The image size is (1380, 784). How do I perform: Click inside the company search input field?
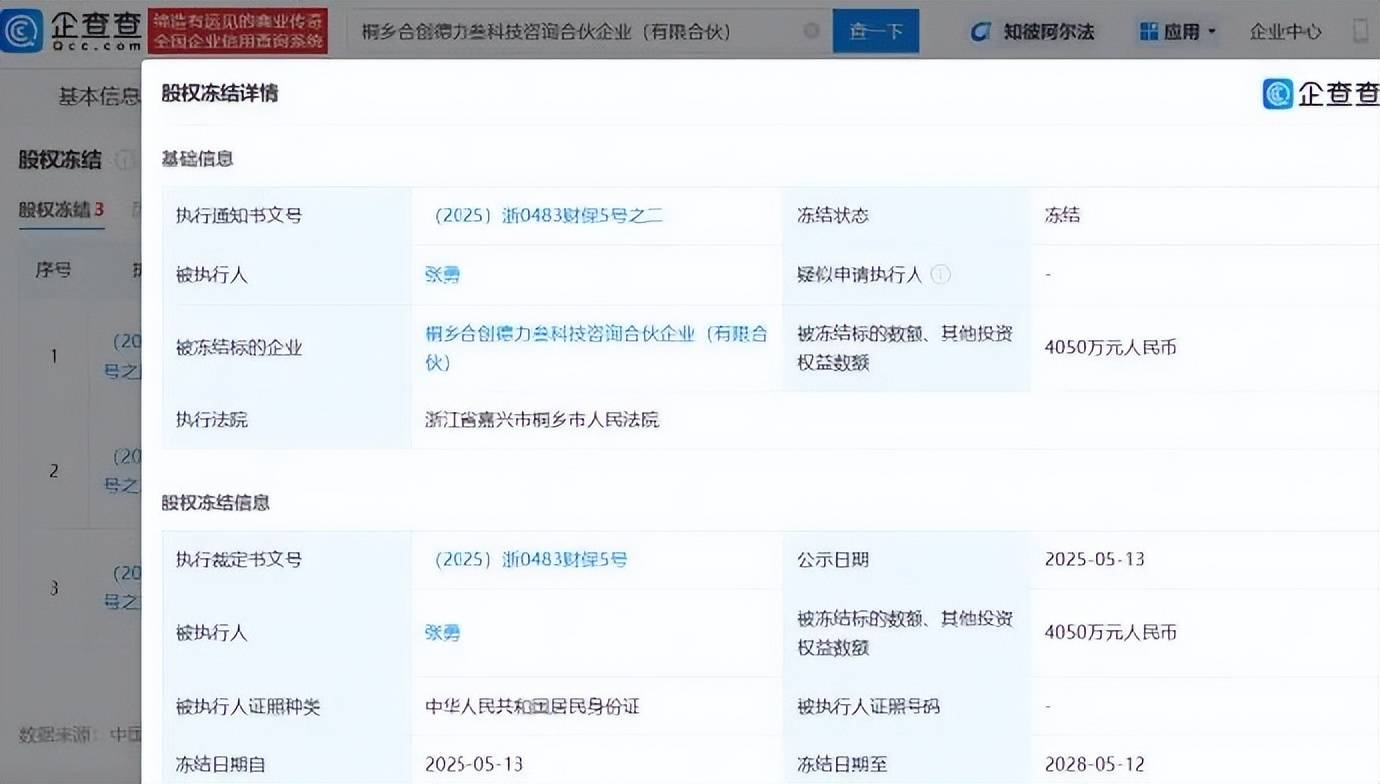[x=580, y=31]
